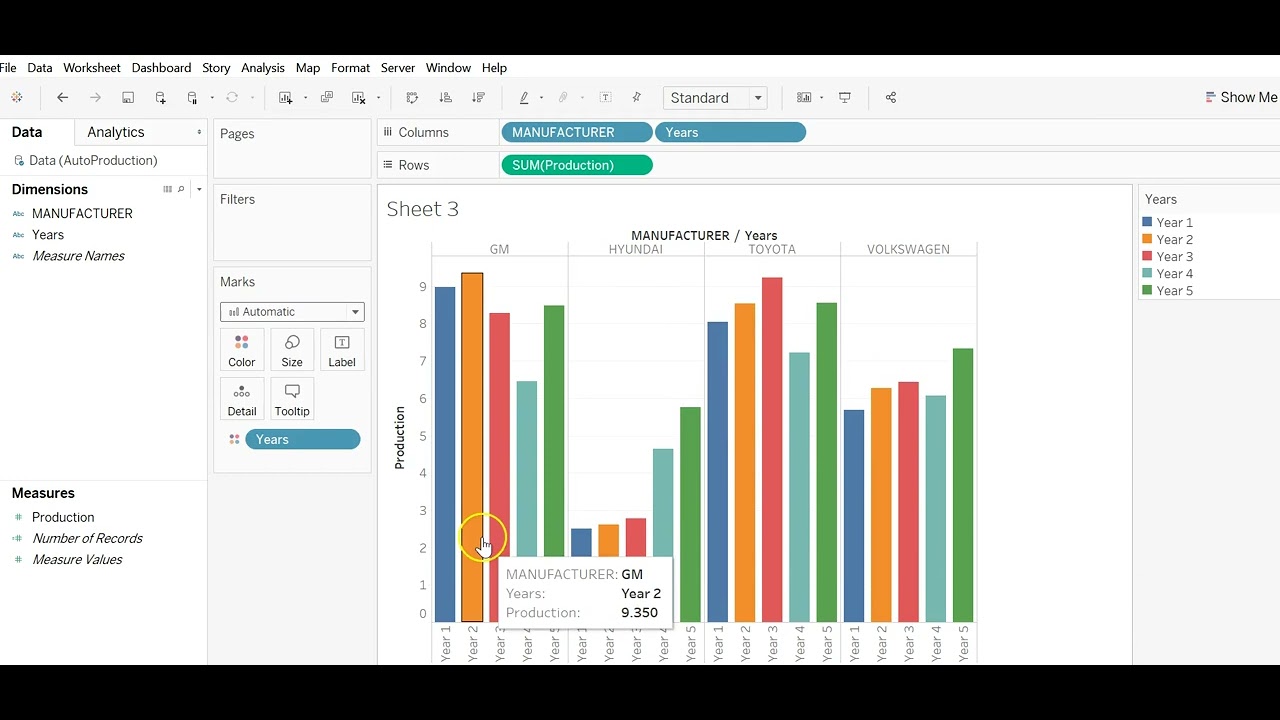This screenshot has width=1280, height=720.
Task: Open the Worksheet menu
Action: tap(92, 68)
